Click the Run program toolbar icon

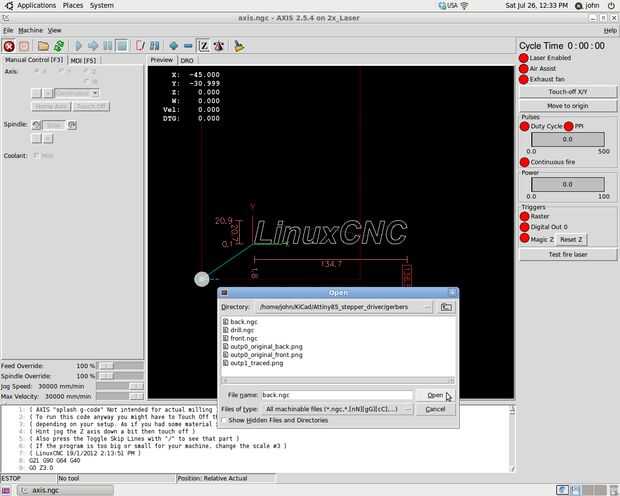pyautogui.click(x=78, y=46)
